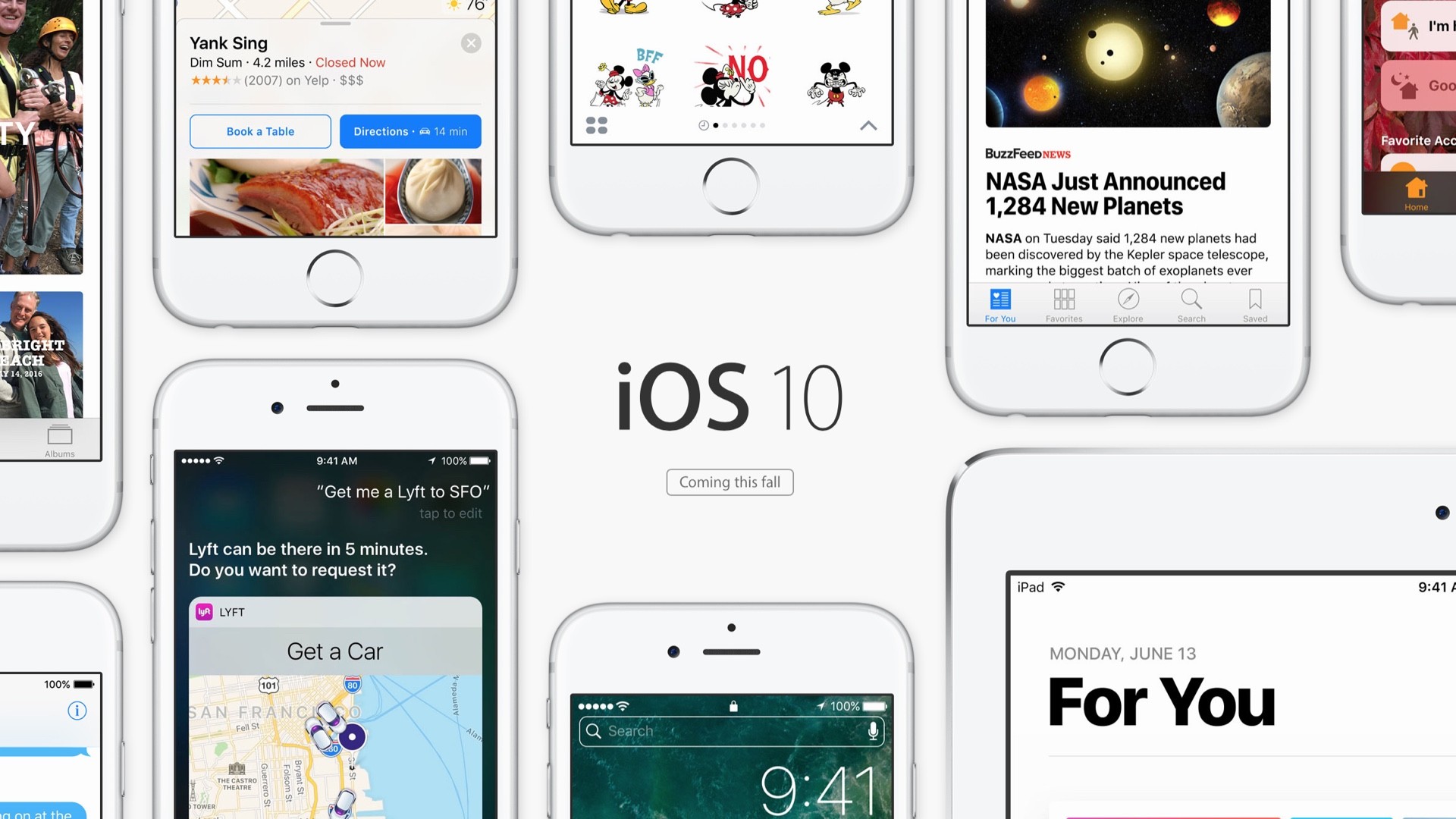This screenshot has width=1456, height=819.
Task: Tap to edit Siri voice command text
Action: [451, 513]
